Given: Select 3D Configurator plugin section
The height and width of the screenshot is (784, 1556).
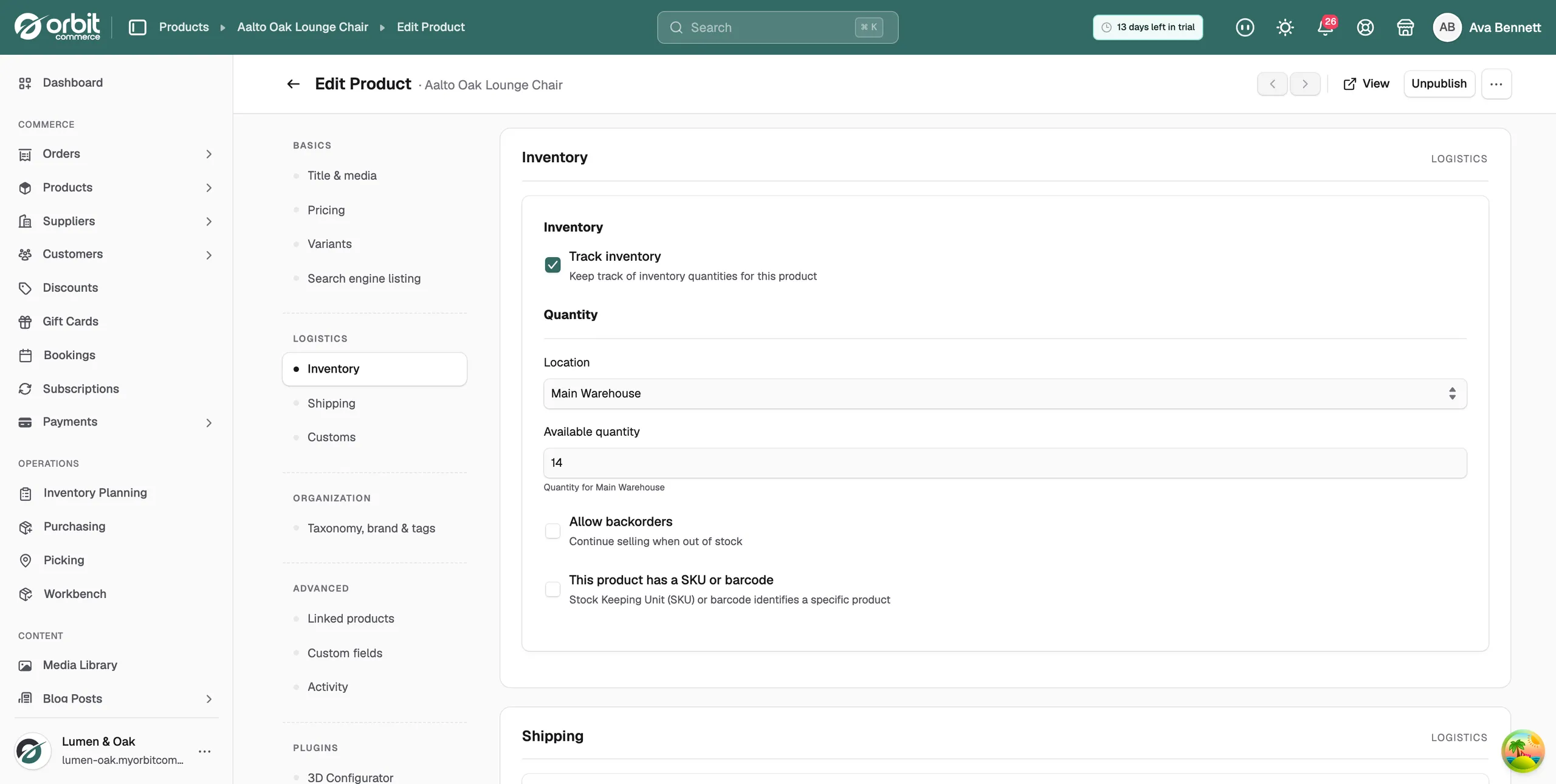Looking at the screenshot, I should (374, 777).
